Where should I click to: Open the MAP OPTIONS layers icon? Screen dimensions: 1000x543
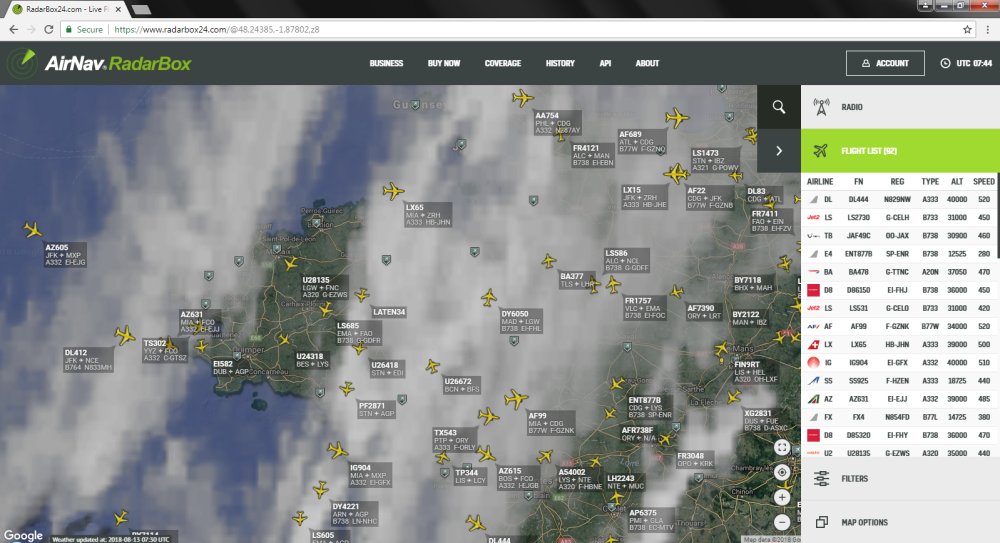click(x=821, y=522)
